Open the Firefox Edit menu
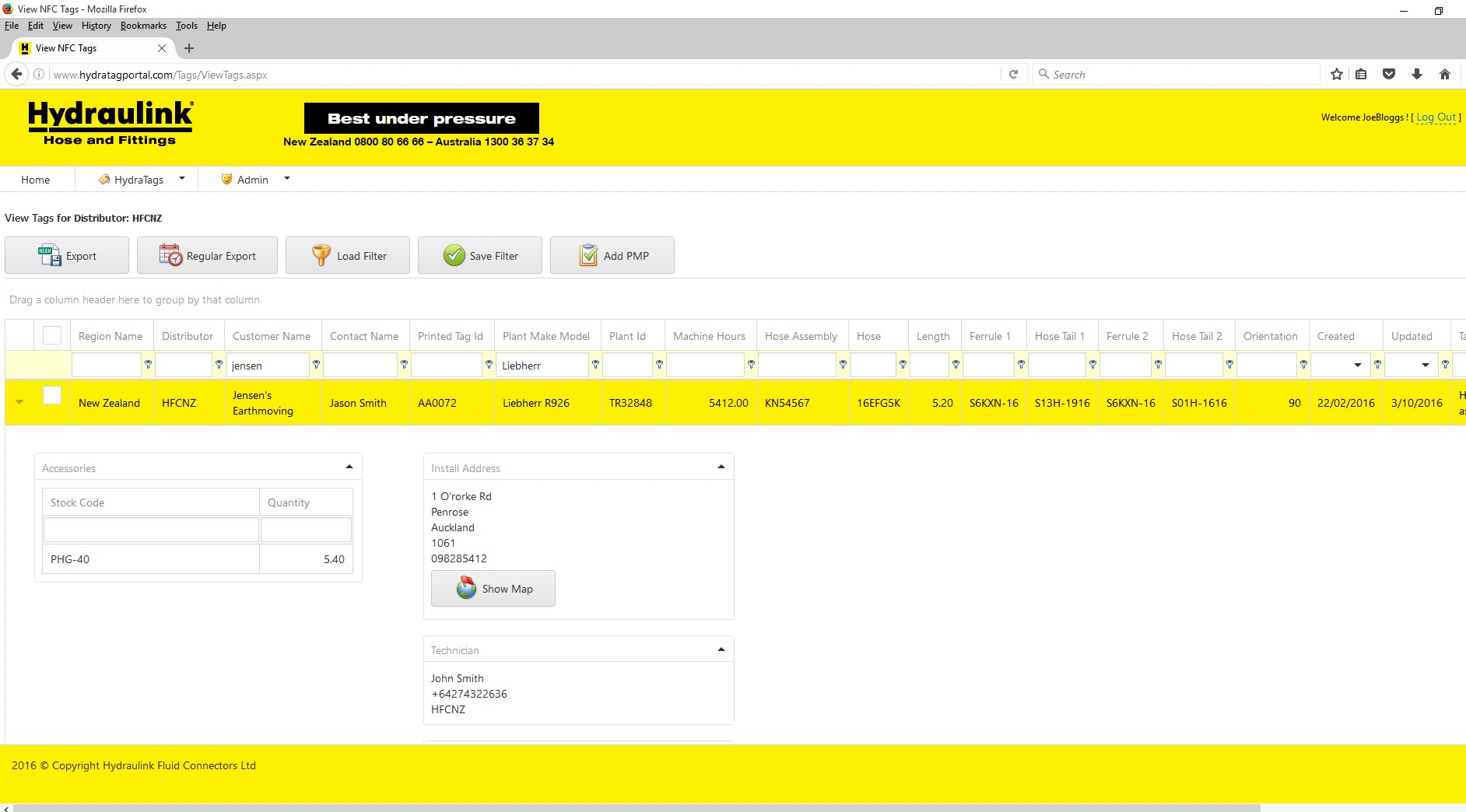Image resolution: width=1466 pixels, height=812 pixels. click(36, 26)
